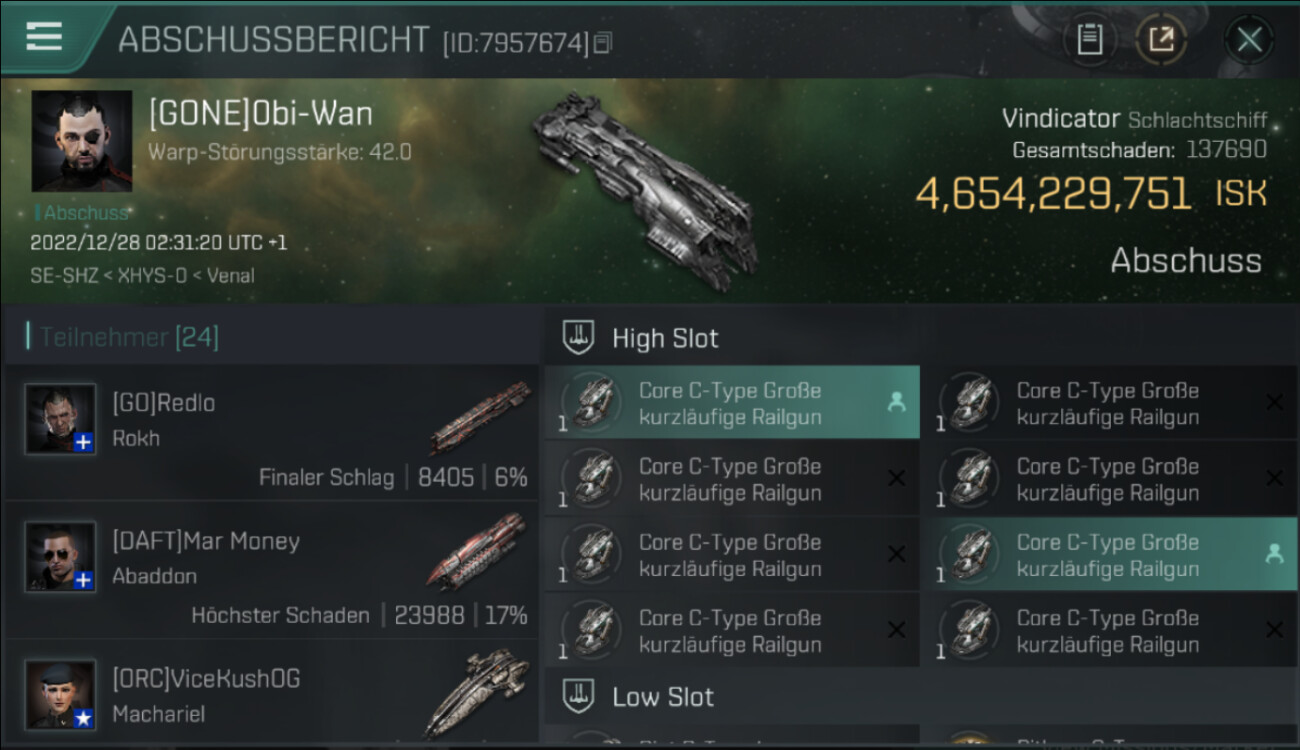Open Obi-Wan's character portrait

coord(82,141)
